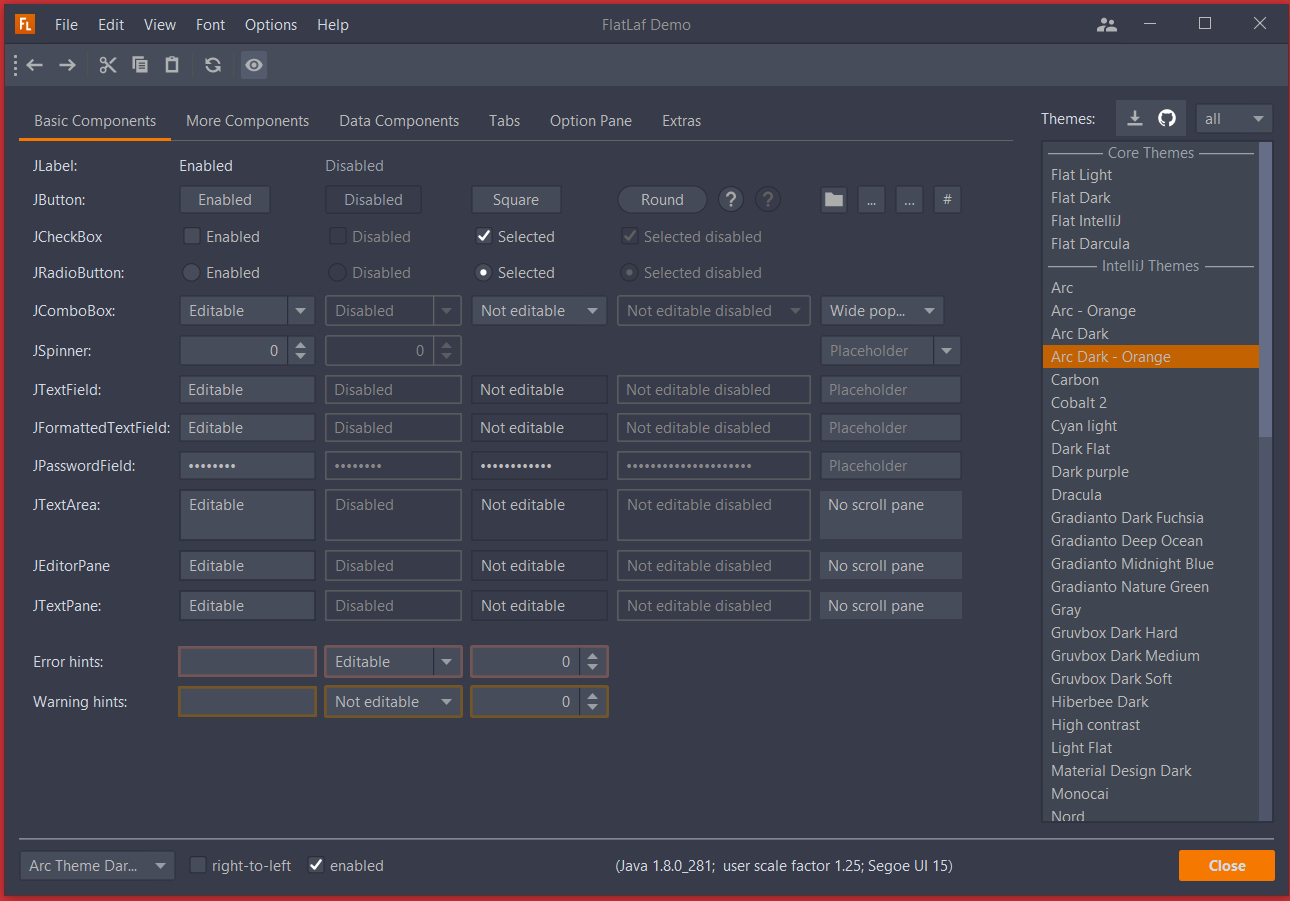The image size is (1290, 901).
Task: Click the Enabled JButton
Action: [x=225, y=200]
